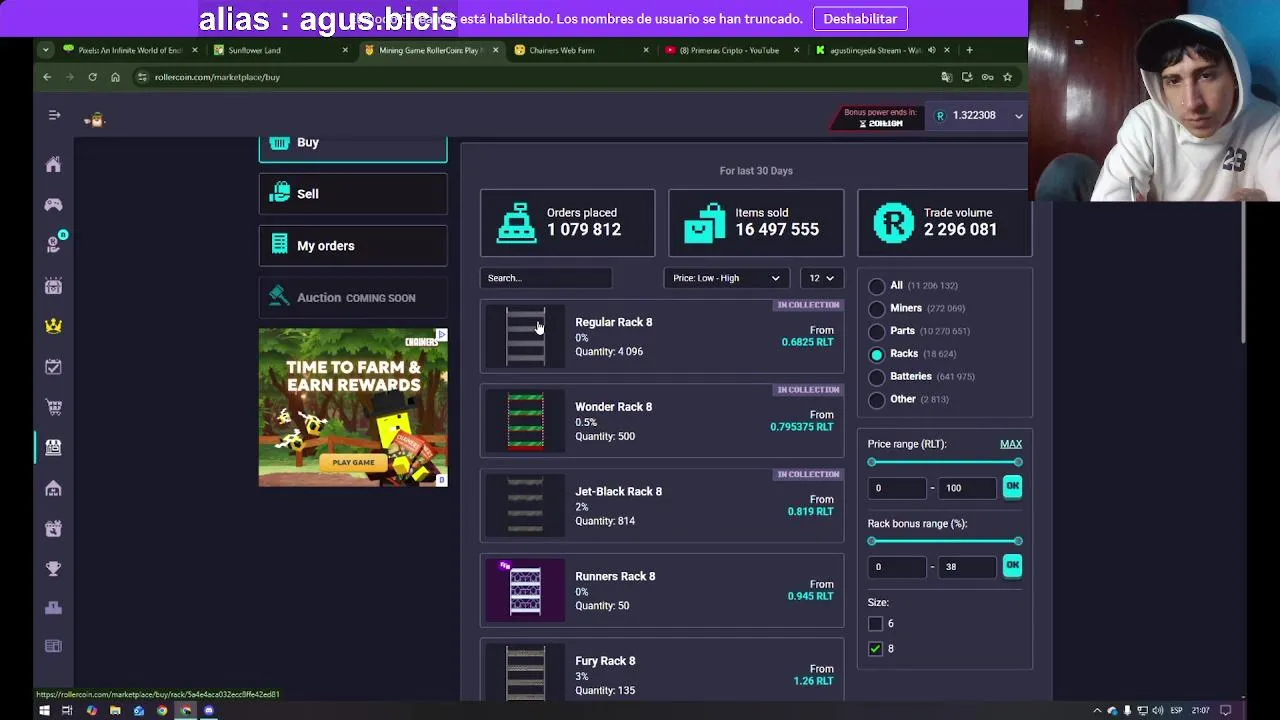The width and height of the screenshot is (1280, 720).
Task: Click the Play Game Chainers ad banner
Action: (353, 407)
